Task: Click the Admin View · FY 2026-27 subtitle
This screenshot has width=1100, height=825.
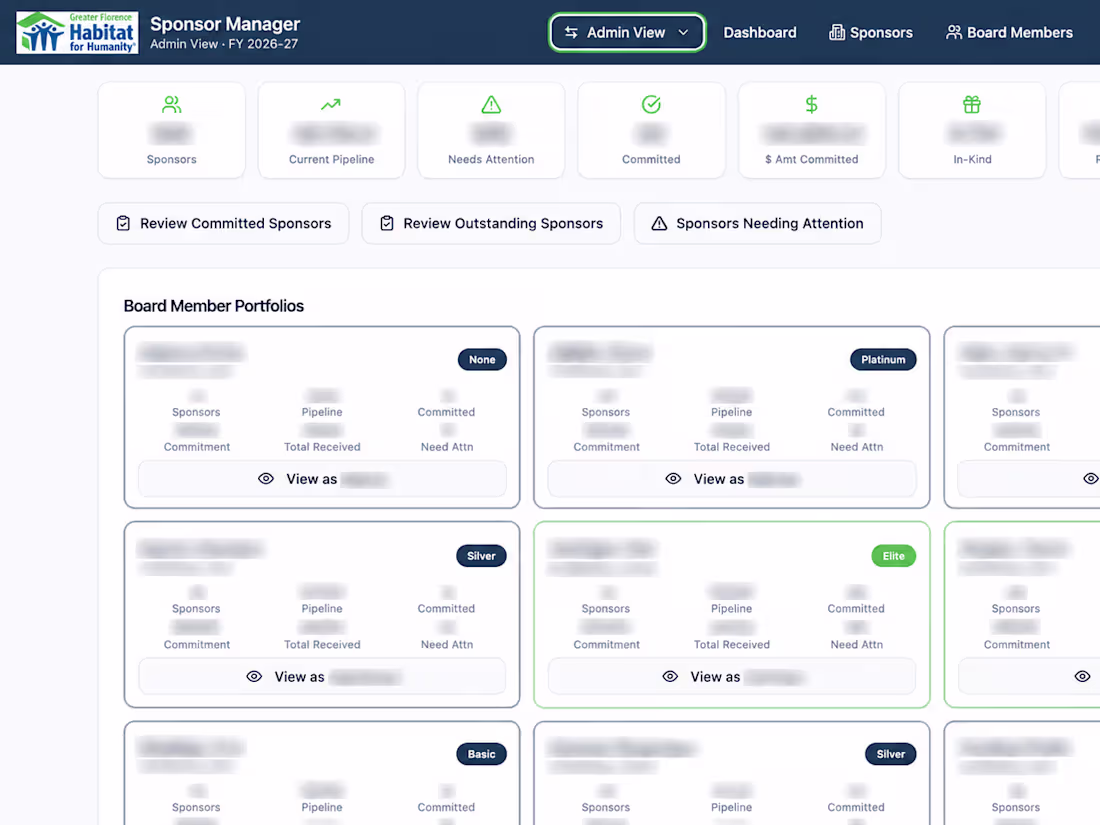Action: tap(224, 44)
